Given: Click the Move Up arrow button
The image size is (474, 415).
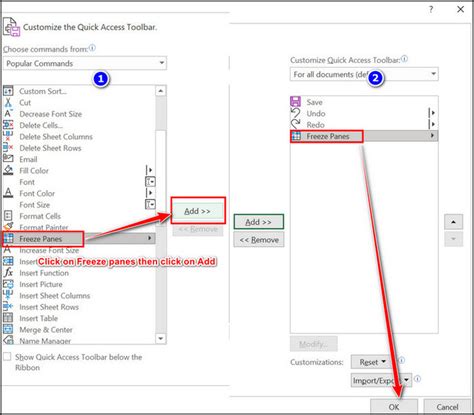Looking at the screenshot, I should tap(453, 222).
